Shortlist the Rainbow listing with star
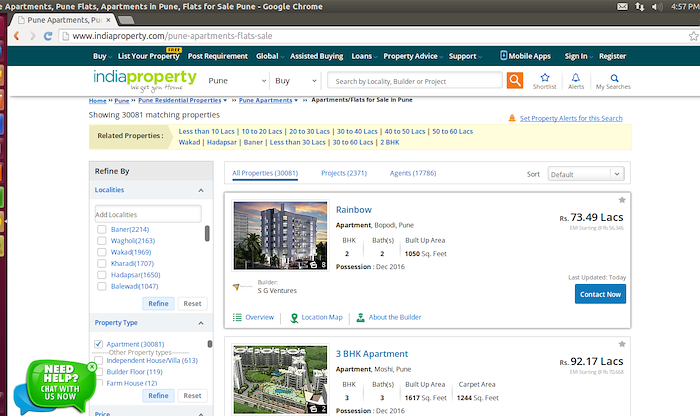Screen dimensions: 700x416 (x=622, y=200)
